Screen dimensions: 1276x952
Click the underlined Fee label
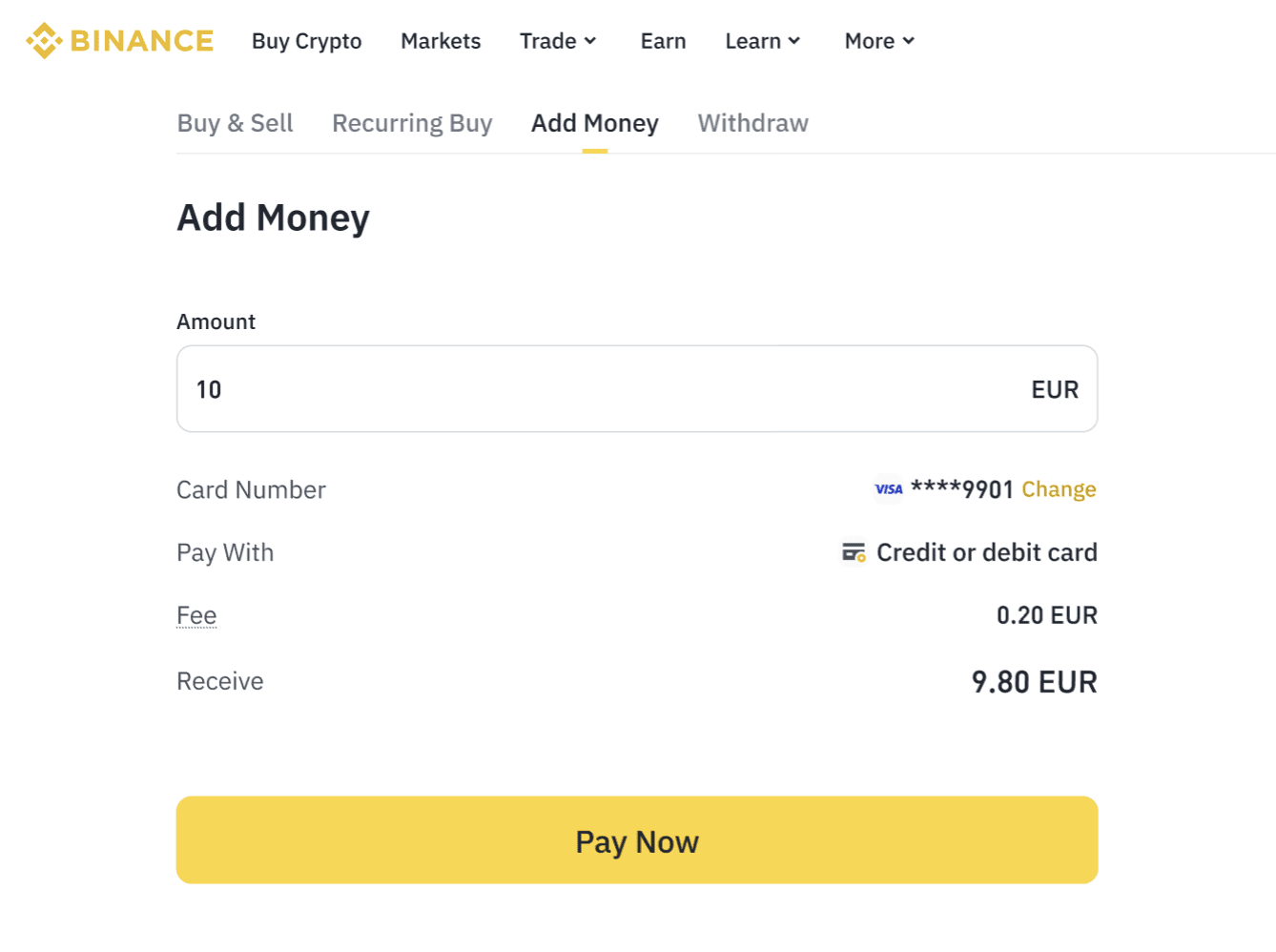click(x=196, y=615)
